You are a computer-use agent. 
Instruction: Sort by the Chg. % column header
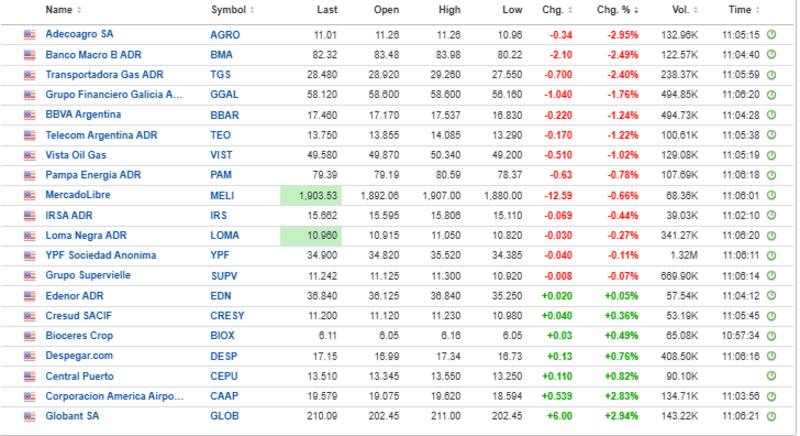click(619, 10)
